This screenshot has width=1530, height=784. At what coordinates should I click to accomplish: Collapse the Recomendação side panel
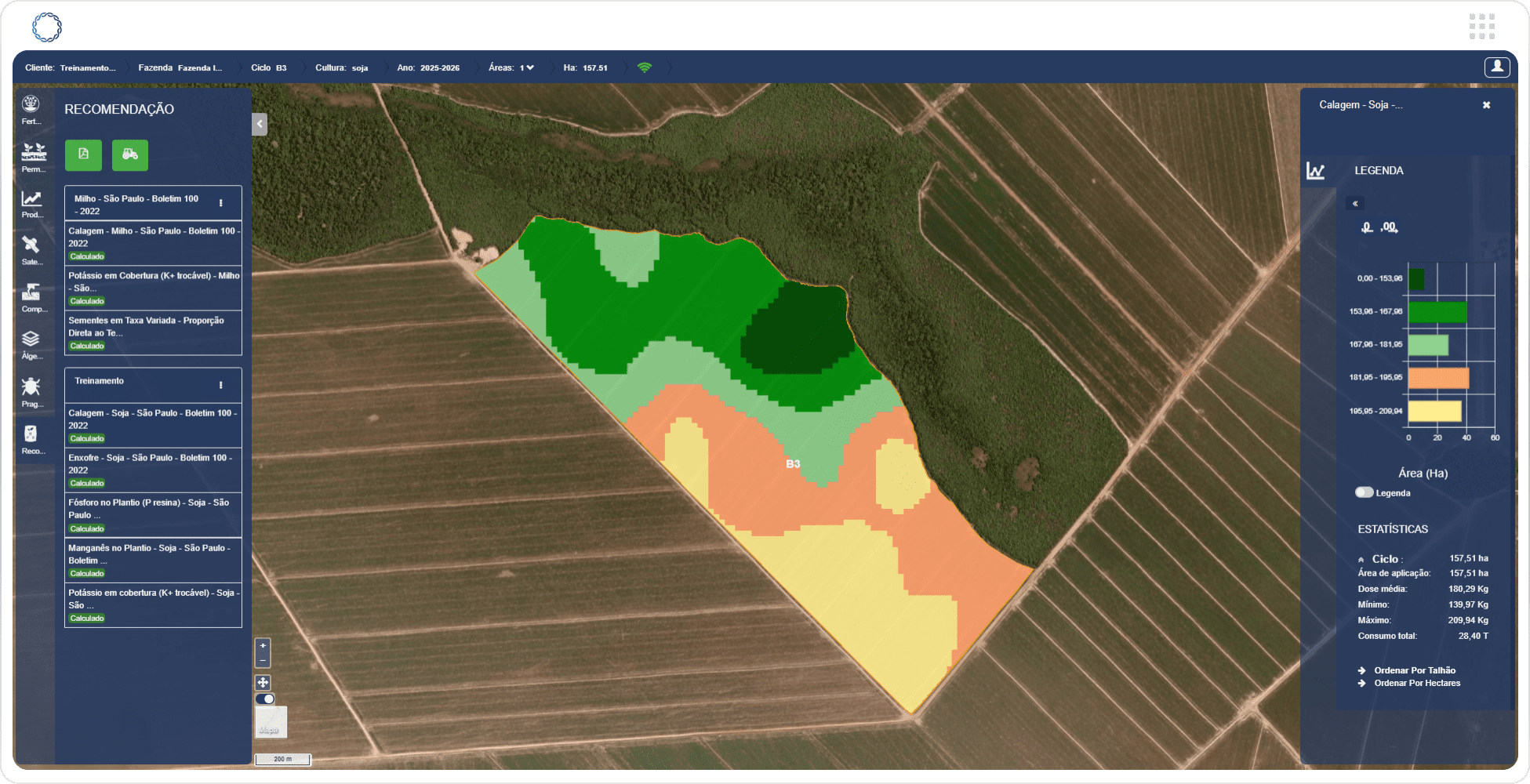[x=260, y=124]
